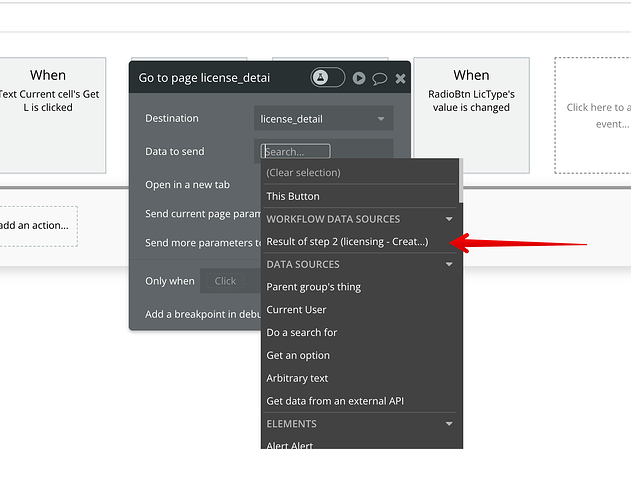This screenshot has height=500, width=631.
Task: Toggle the experimental flask switch in action header
Action: coord(328,77)
